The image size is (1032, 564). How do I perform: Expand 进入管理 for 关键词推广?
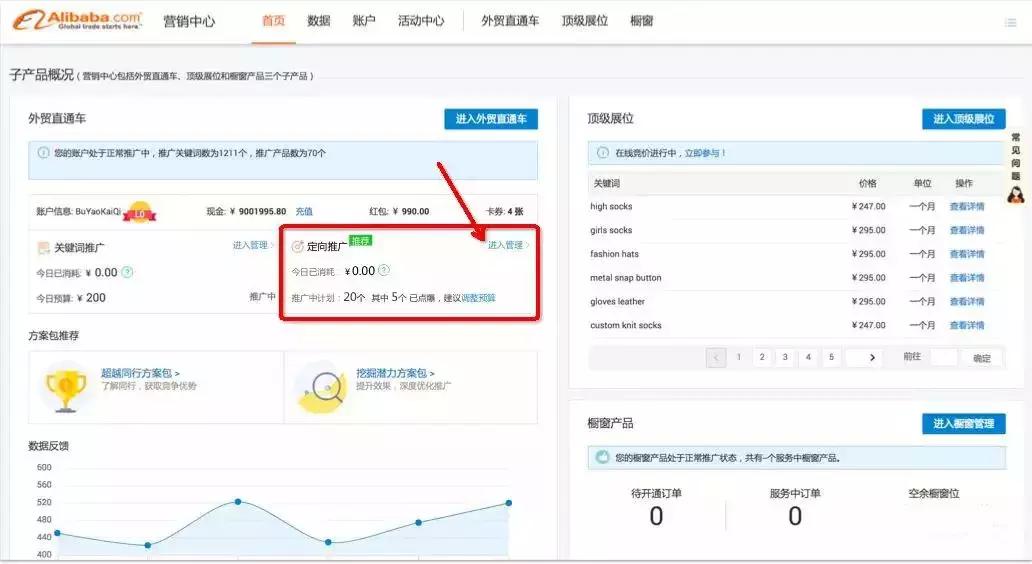[x=252, y=245]
